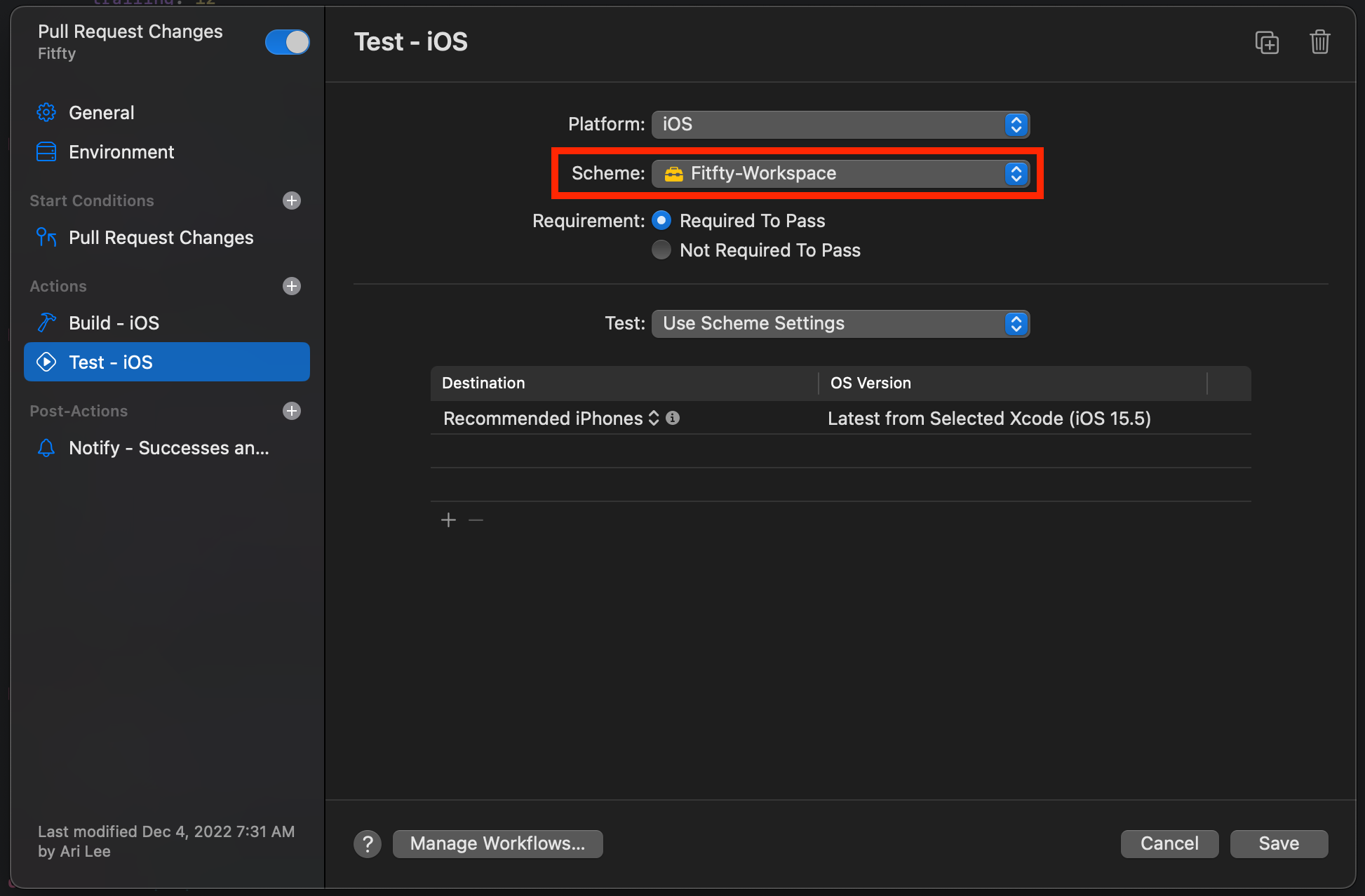
Task: Open the Test Use Scheme Settings dropdown
Action: coord(840,324)
